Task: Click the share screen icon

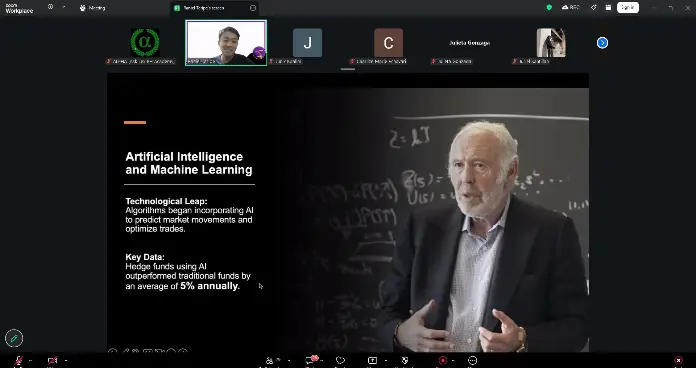Action: (x=372, y=360)
